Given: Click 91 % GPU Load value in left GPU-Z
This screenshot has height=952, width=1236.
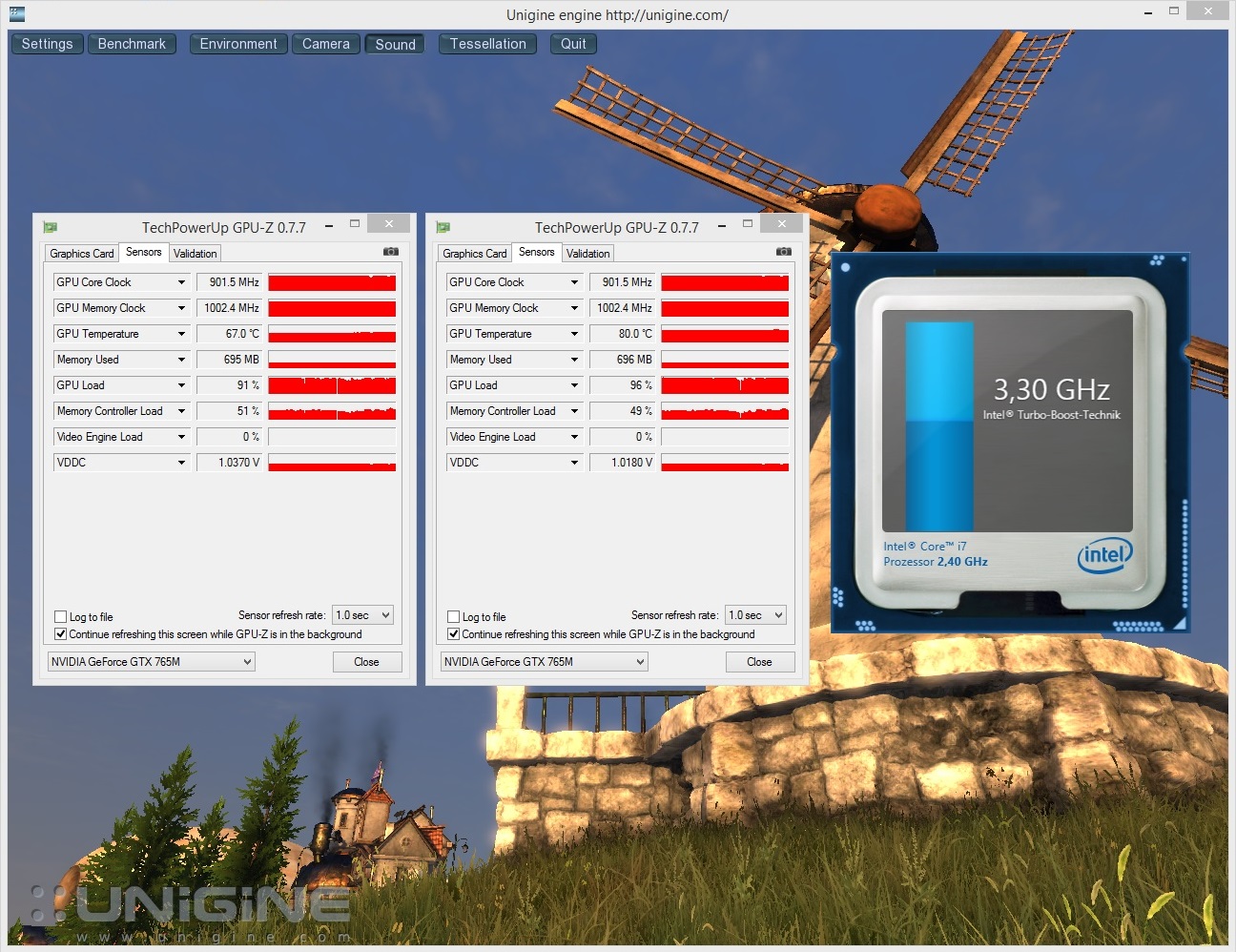Looking at the screenshot, I should tap(230, 385).
